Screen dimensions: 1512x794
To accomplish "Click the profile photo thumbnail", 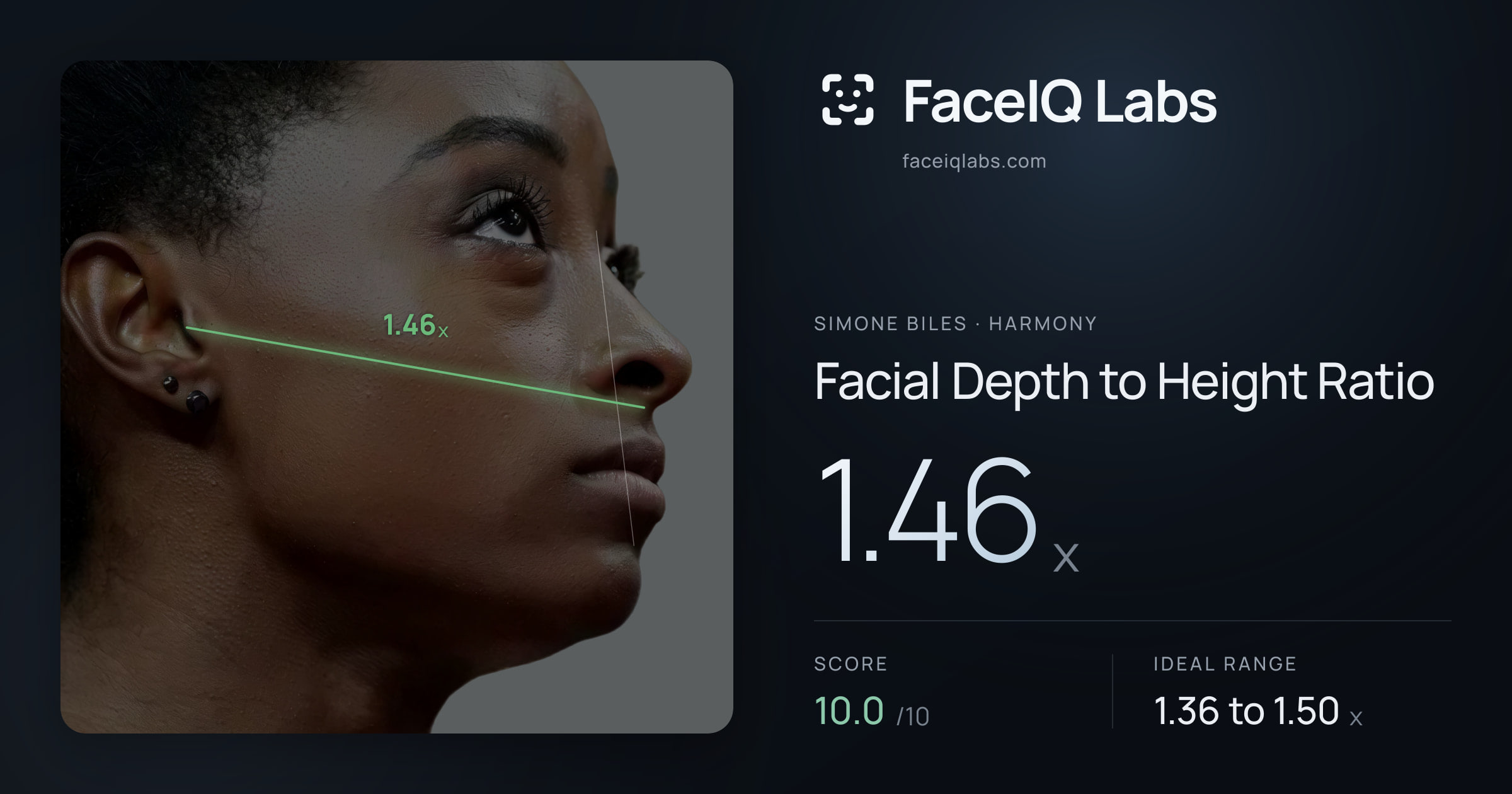I will pos(397,397).
